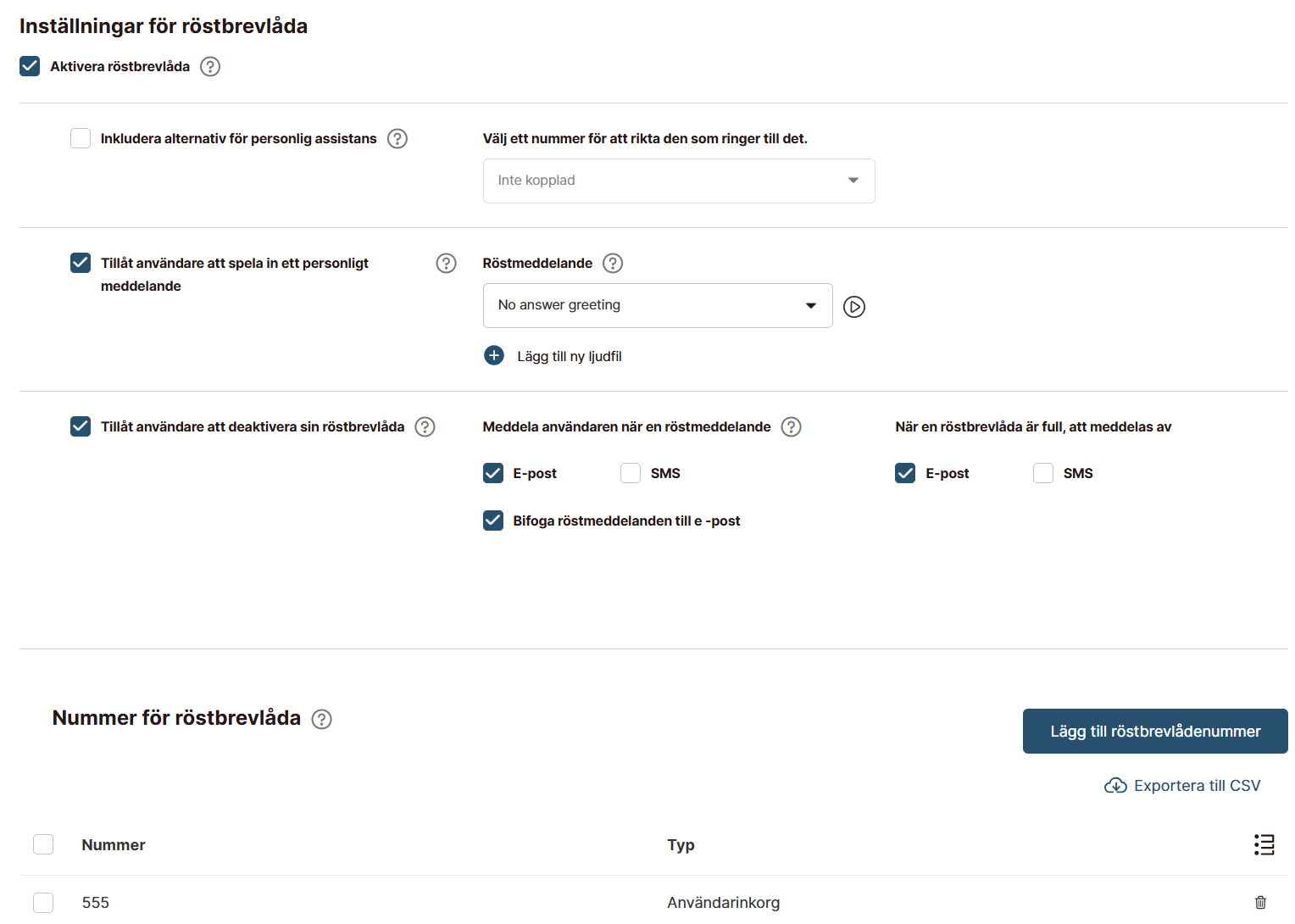The width and height of the screenshot is (1295, 924).
Task: Click Lägg till röstbrevlådenummer button
Action: click(1154, 732)
